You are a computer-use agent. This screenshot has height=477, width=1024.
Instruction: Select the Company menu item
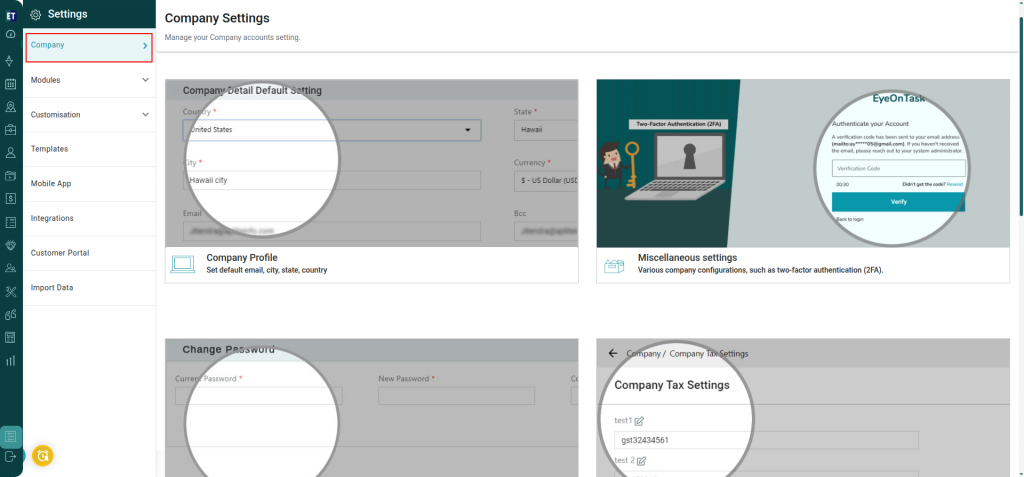click(89, 48)
